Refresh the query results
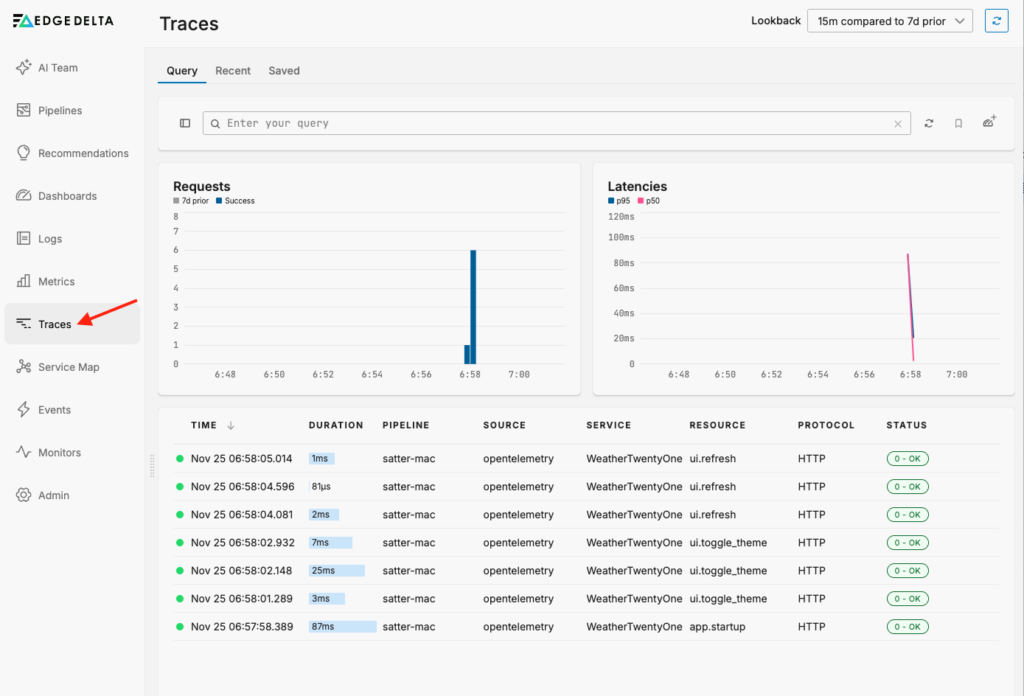1024x696 pixels. click(929, 123)
